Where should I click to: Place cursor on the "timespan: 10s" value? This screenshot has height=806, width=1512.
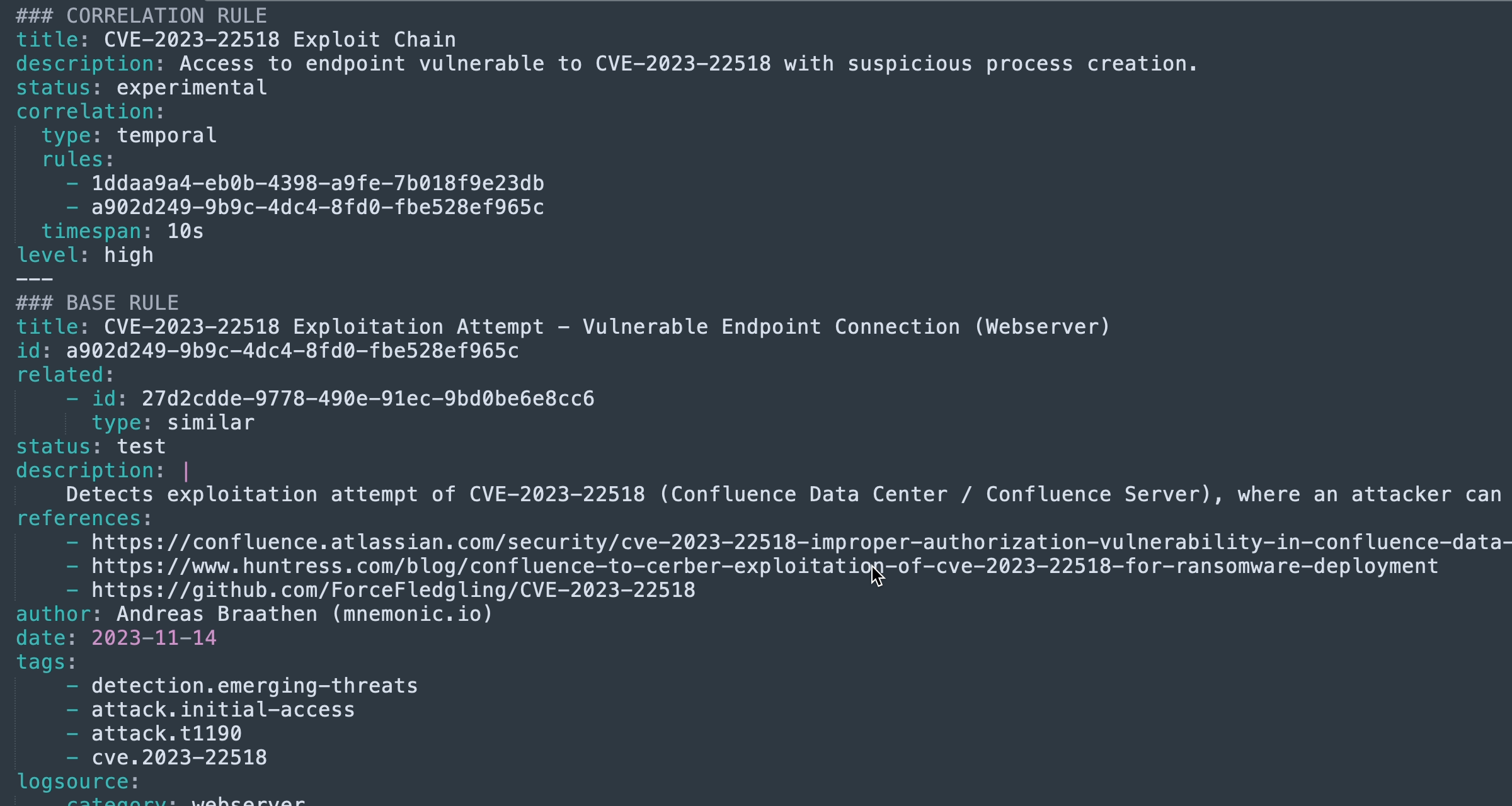click(x=185, y=231)
